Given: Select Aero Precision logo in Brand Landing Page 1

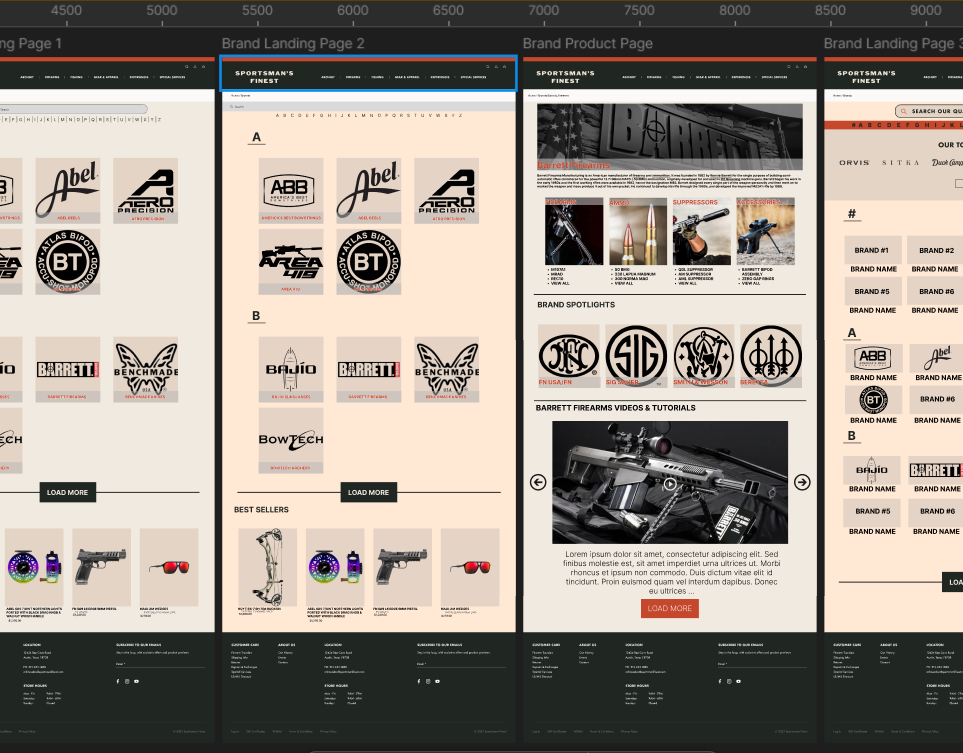Looking at the screenshot, I should [146, 190].
